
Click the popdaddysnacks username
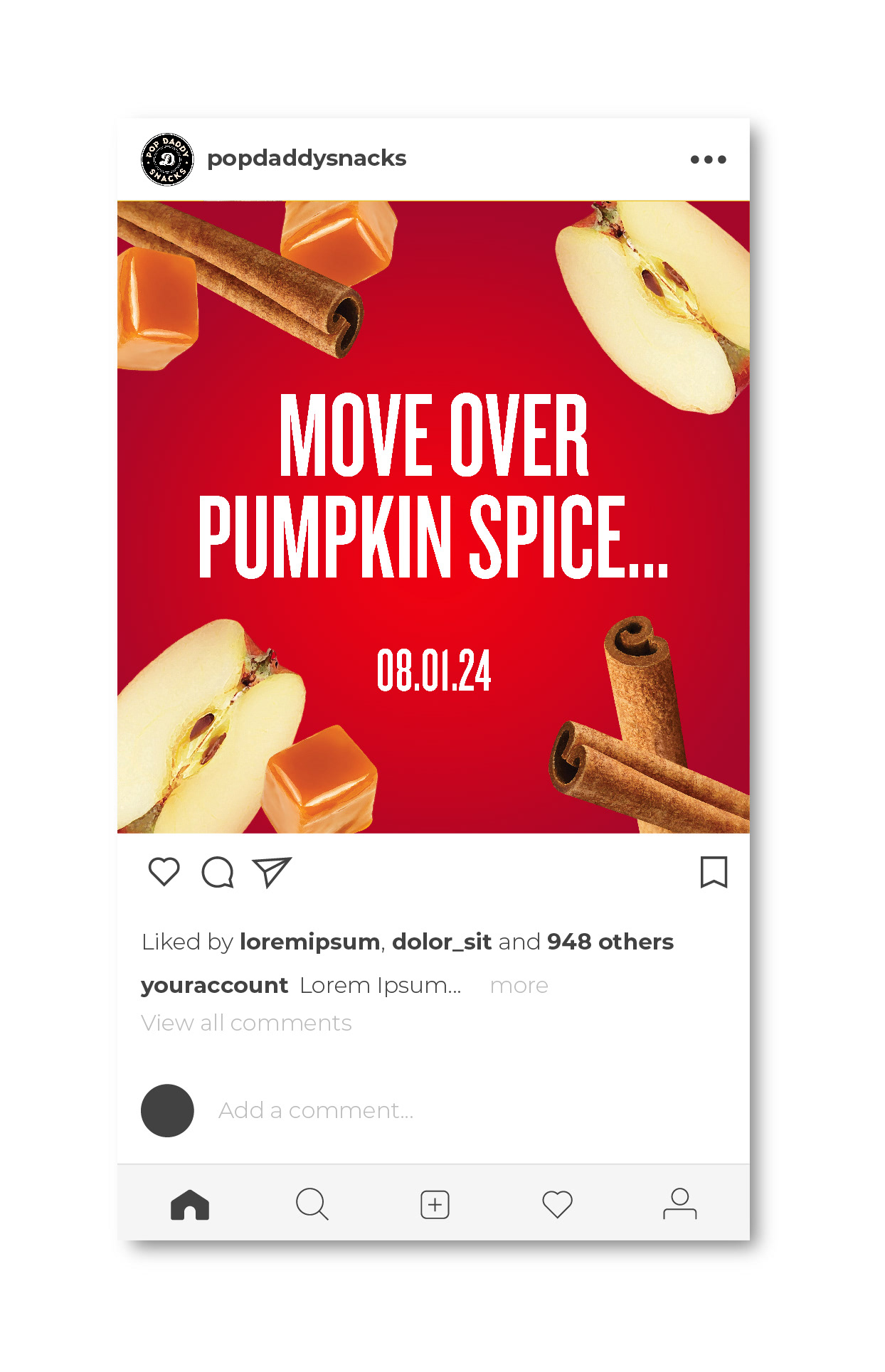pyautogui.click(x=307, y=158)
